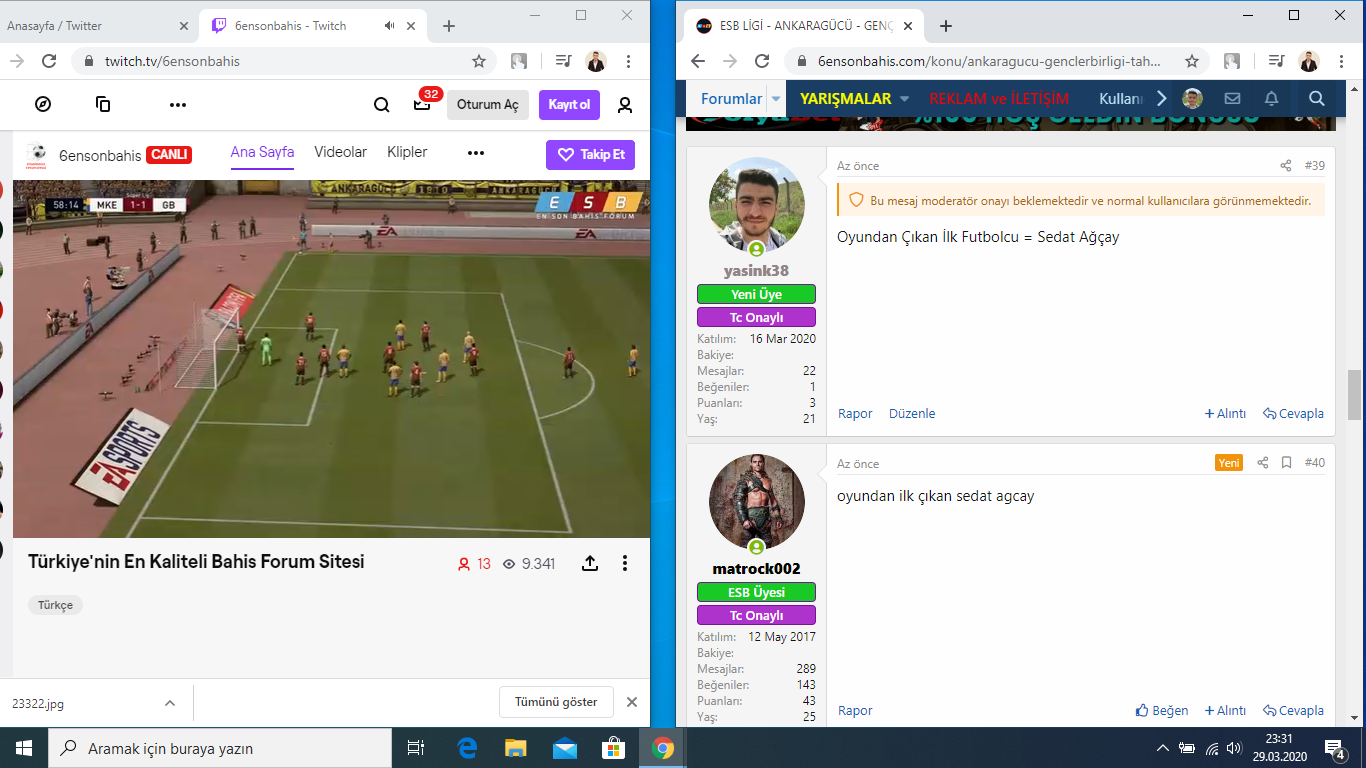Click the Windows taskbar search box

[x=219, y=748]
